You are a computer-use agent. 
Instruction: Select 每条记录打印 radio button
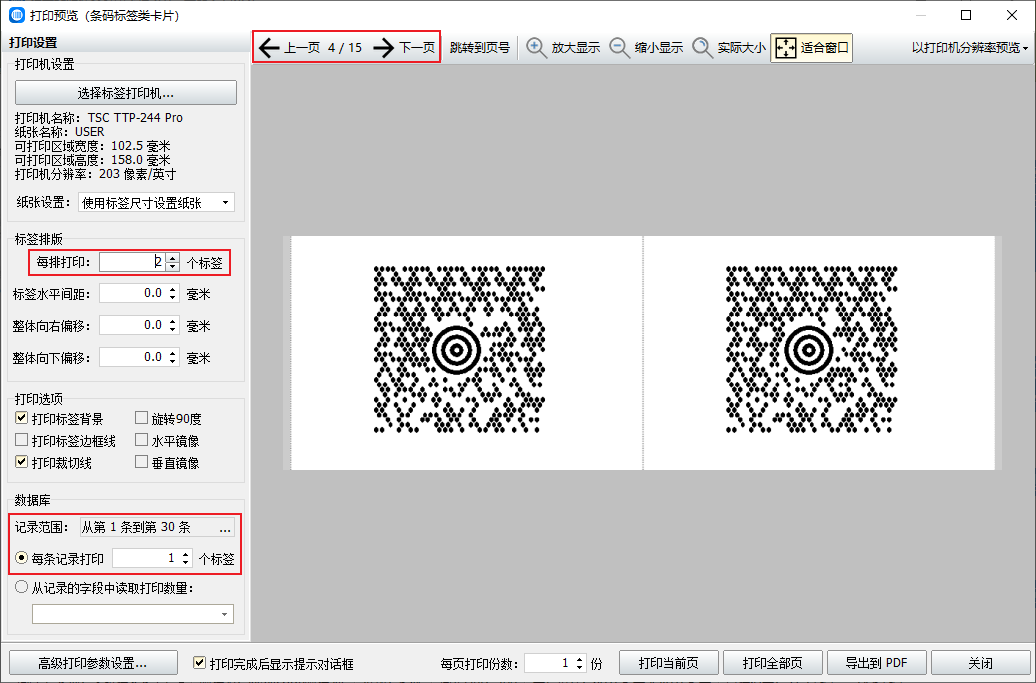tap(22, 558)
